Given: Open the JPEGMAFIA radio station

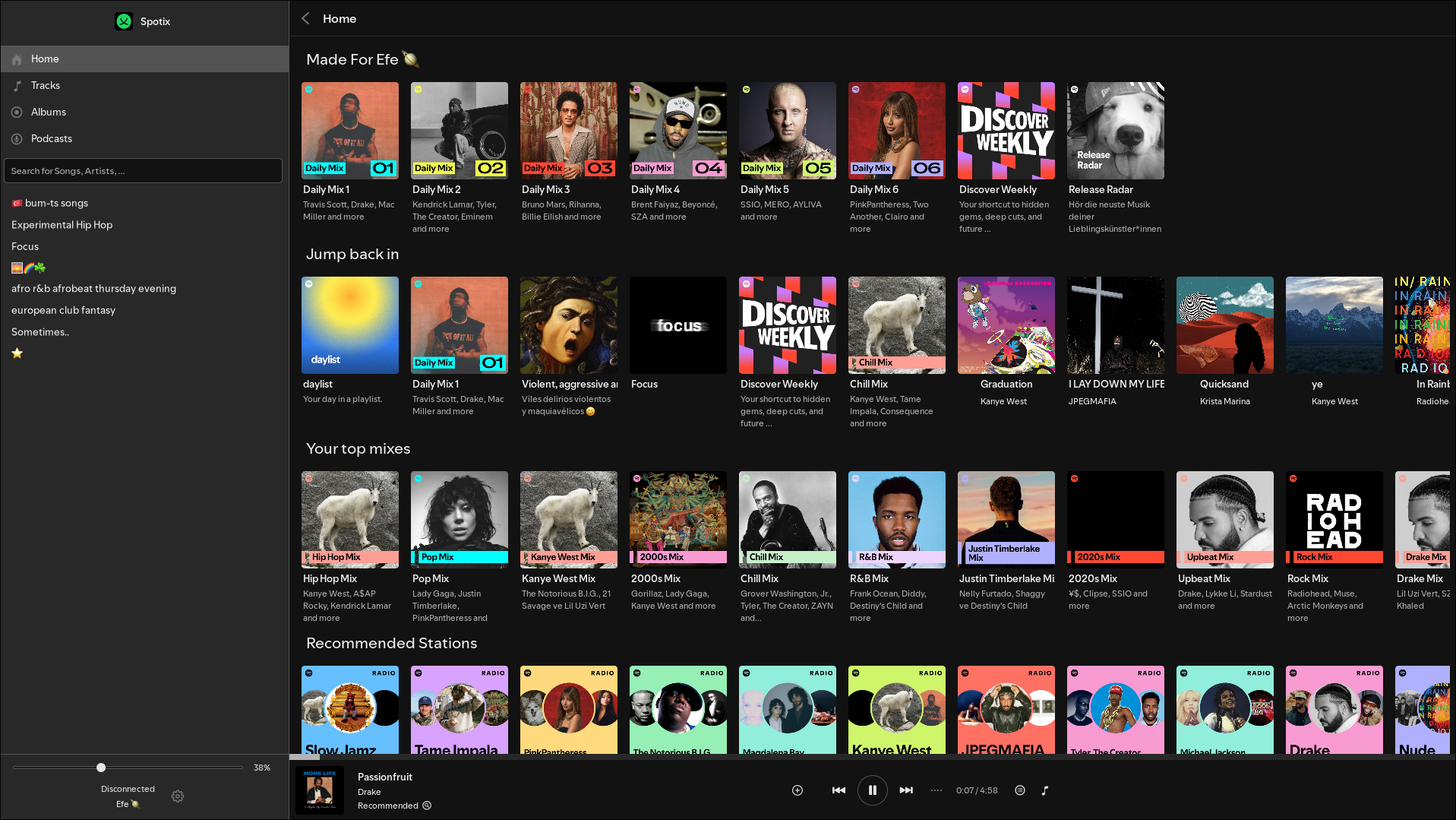Looking at the screenshot, I should pyautogui.click(x=1006, y=710).
